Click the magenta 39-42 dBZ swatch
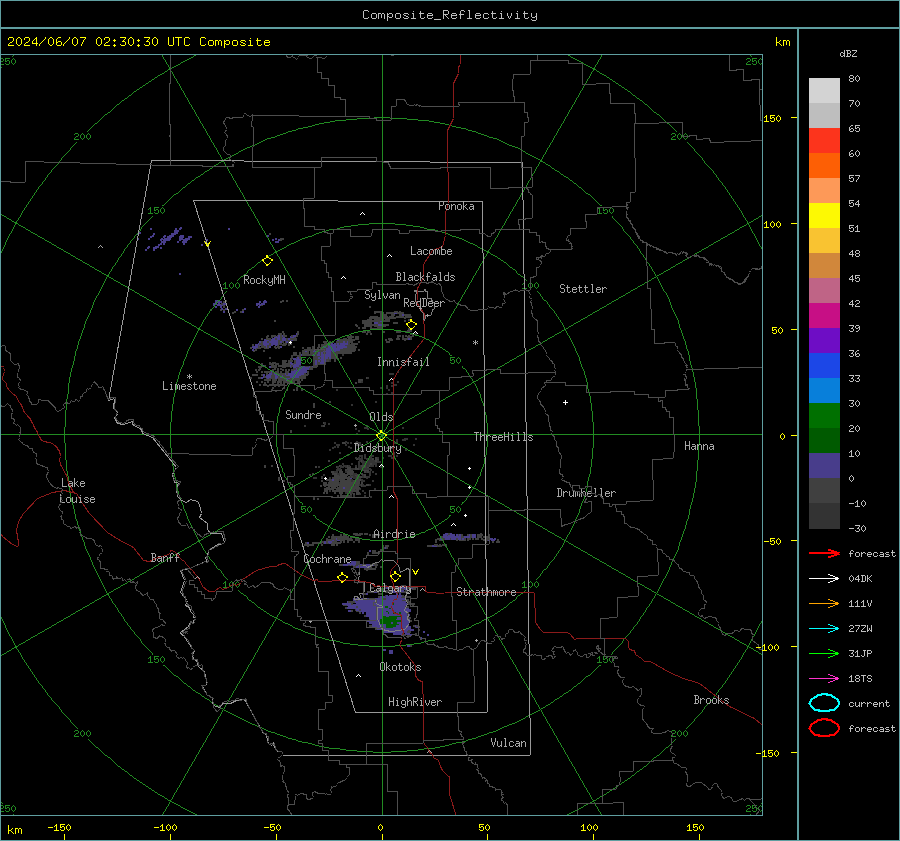The width and height of the screenshot is (900, 841). click(x=824, y=316)
